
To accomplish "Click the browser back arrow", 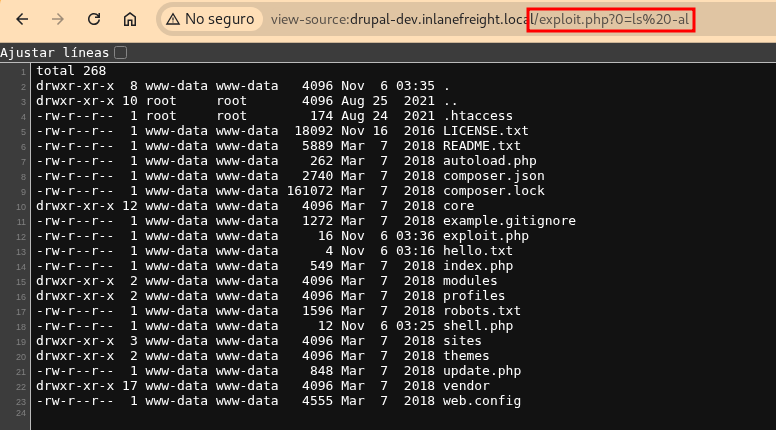I will pyautogui.click(x=22, y=19).
